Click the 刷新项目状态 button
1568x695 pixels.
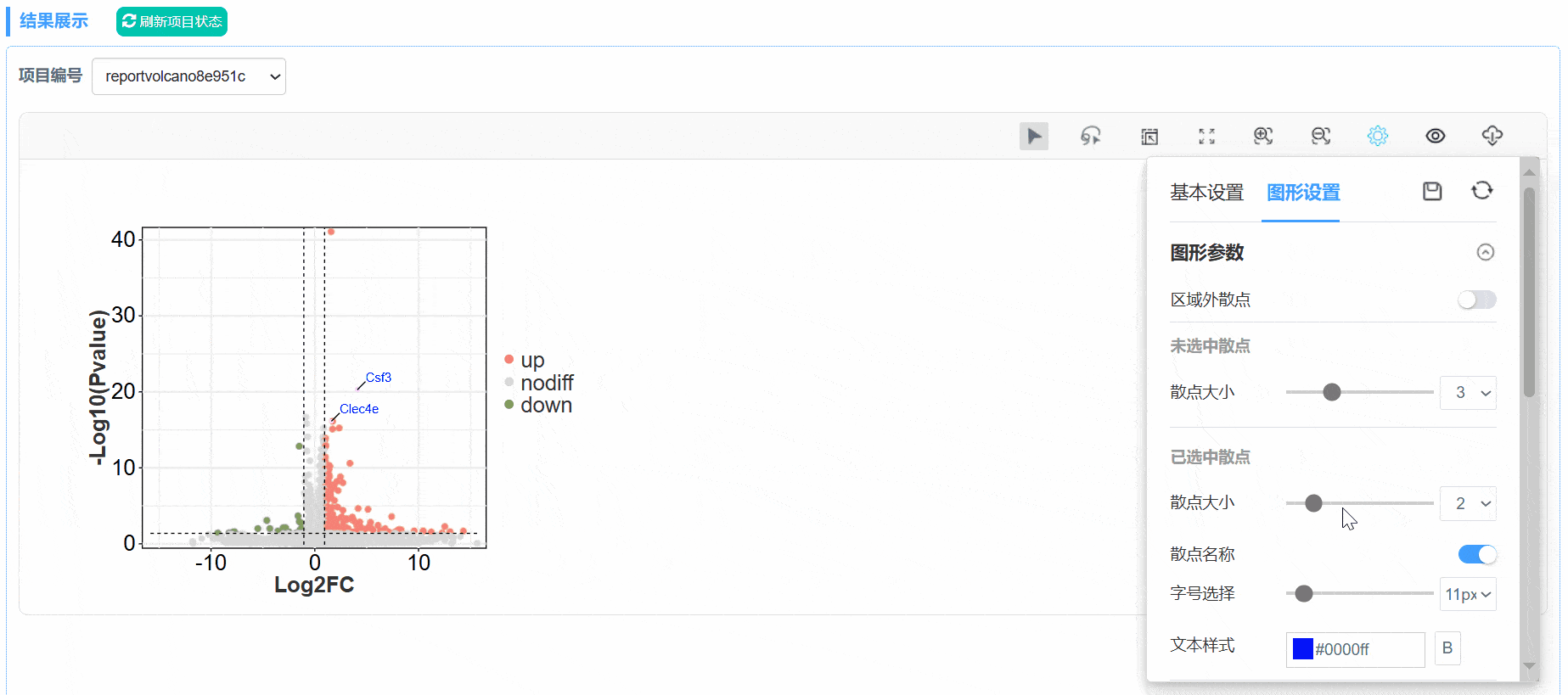point(171,21)
